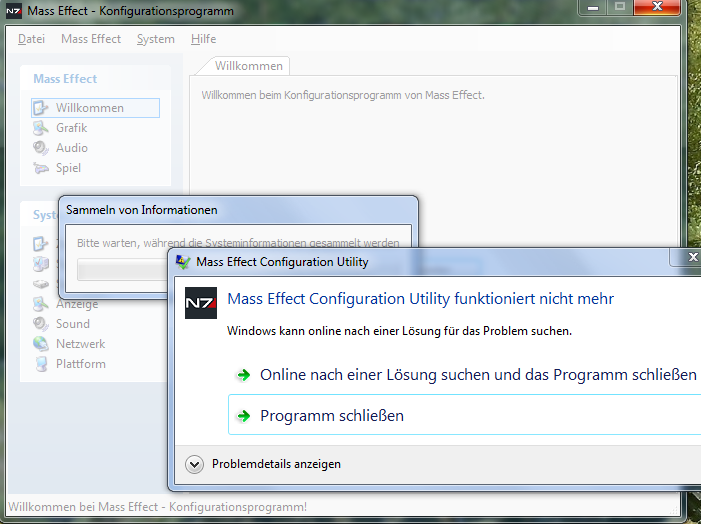
Task: Click the Netzwerk globe icon
Action: tap(41, 344)
